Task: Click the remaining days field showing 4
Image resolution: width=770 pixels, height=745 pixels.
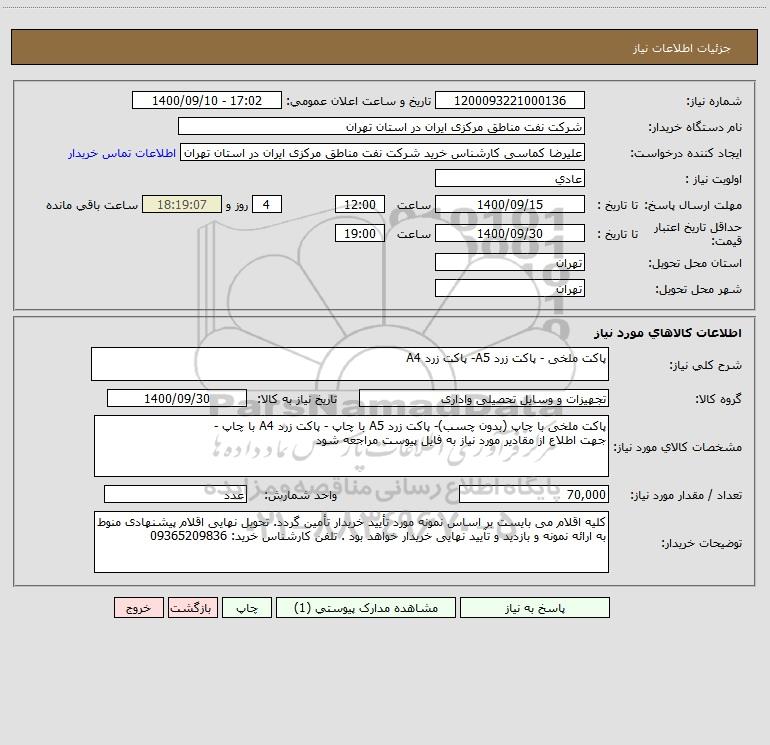Action: (267, 205)
